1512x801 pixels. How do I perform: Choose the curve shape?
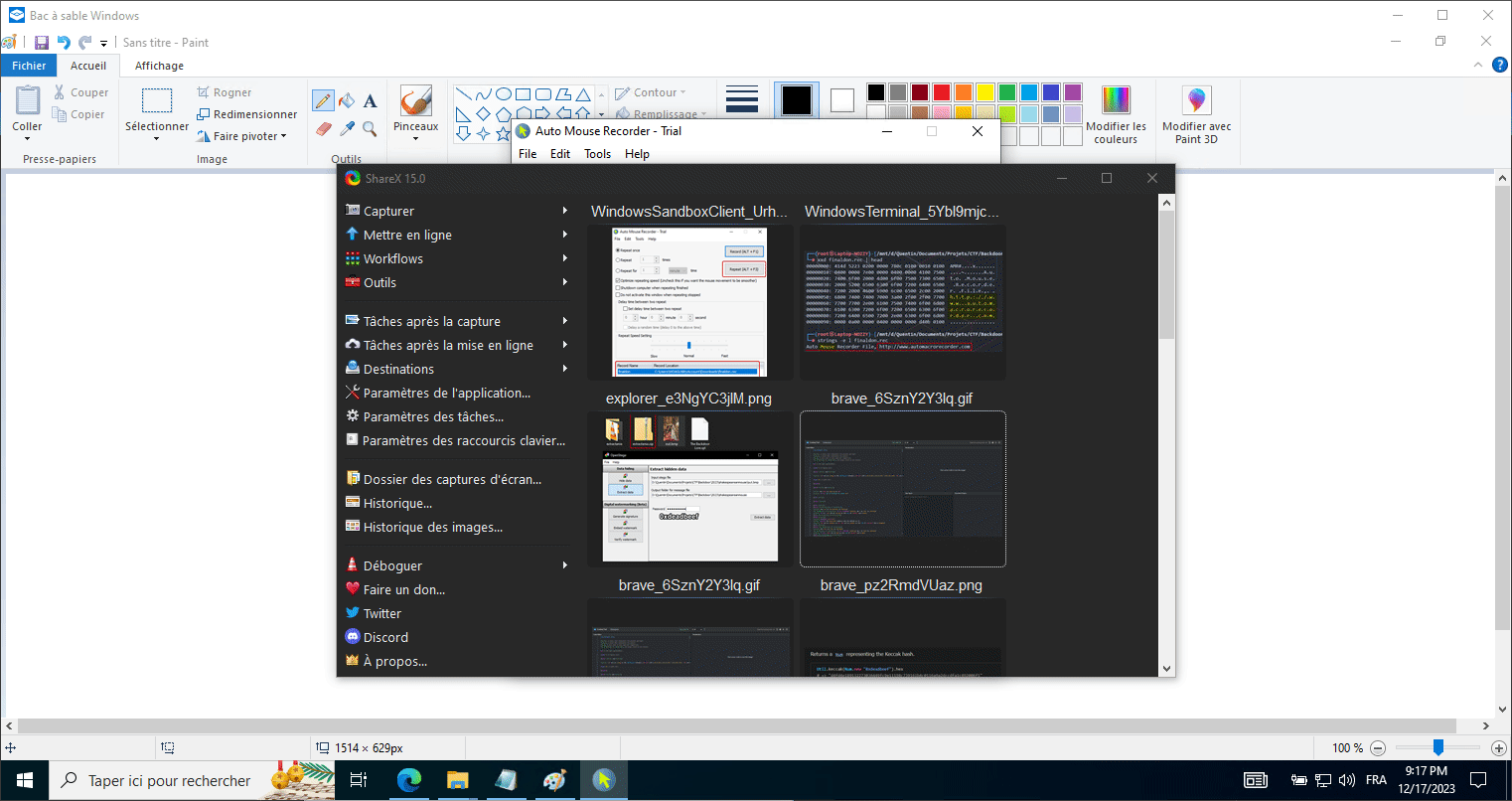coord(484,94)
